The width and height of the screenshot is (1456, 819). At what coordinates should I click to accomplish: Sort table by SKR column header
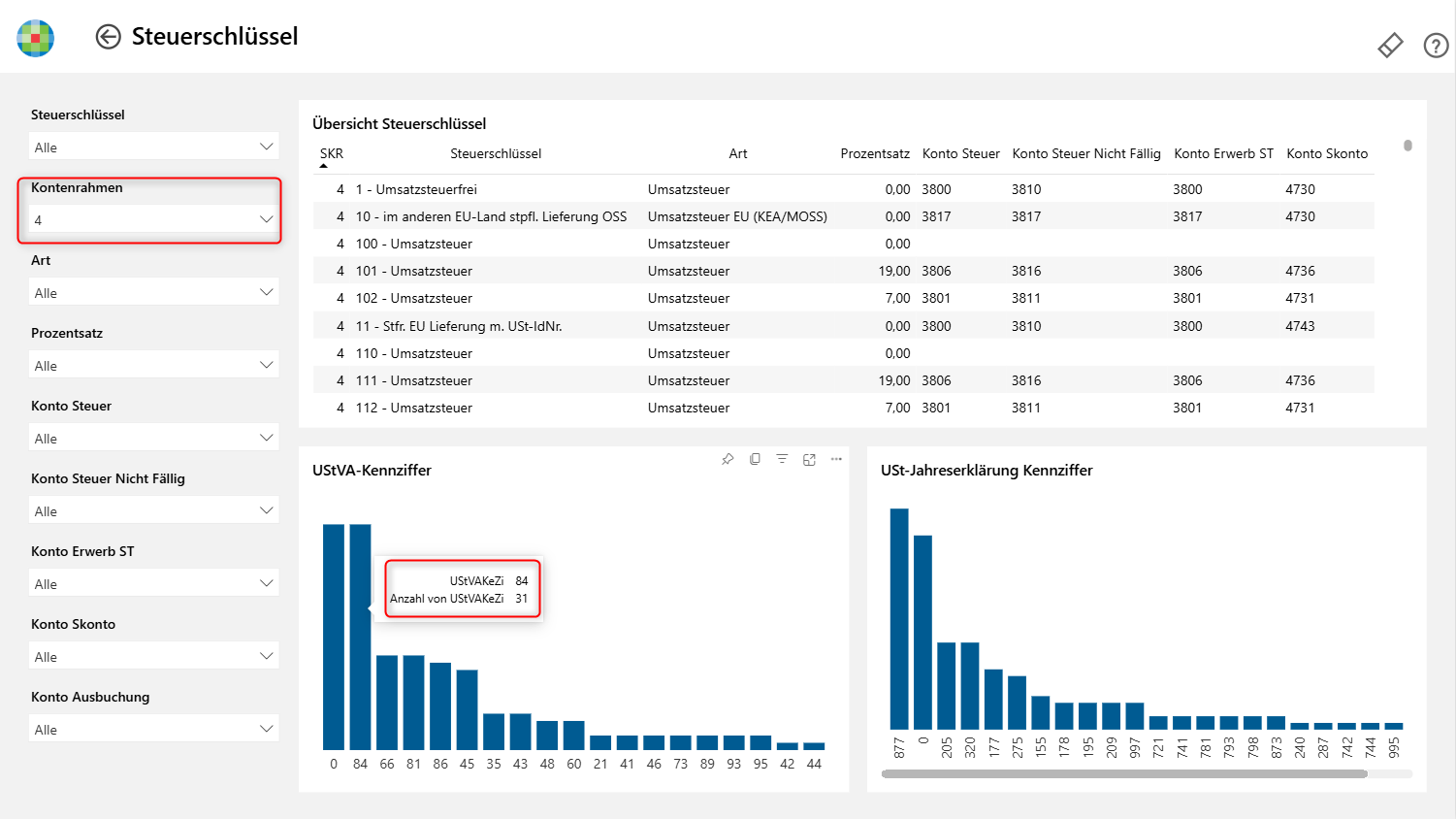tap(332, 153)
